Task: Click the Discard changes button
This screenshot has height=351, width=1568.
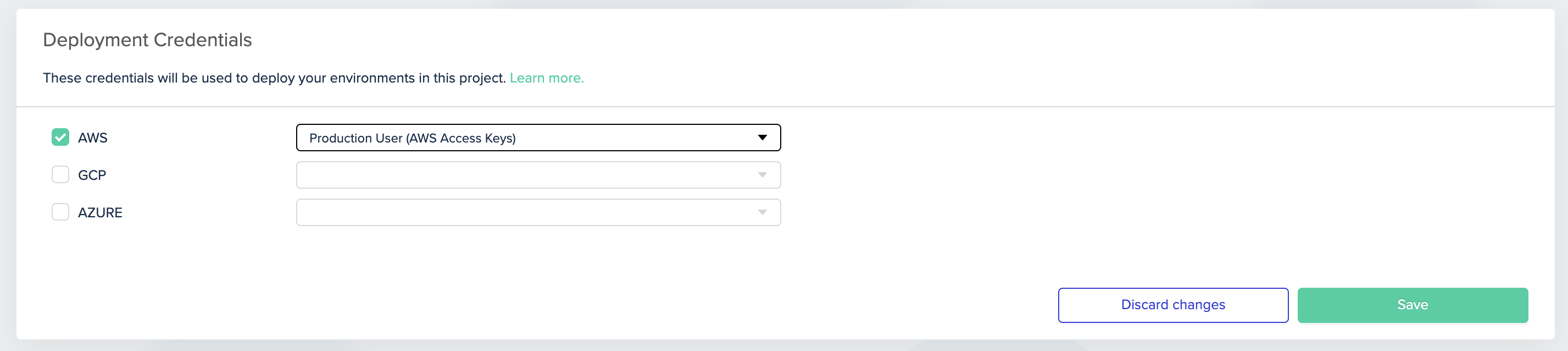Action: coord(1172,305)
